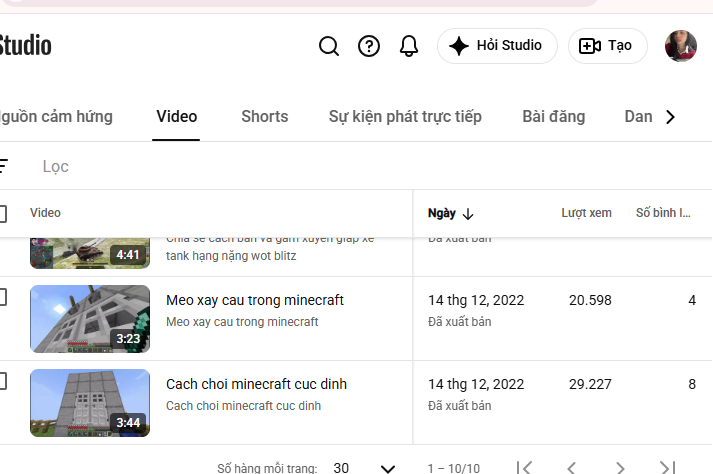Switch to the Nguồn cảm hứng tab
Image resolution: width=713 pixels, height=474 pixels.
pos(56,116)
